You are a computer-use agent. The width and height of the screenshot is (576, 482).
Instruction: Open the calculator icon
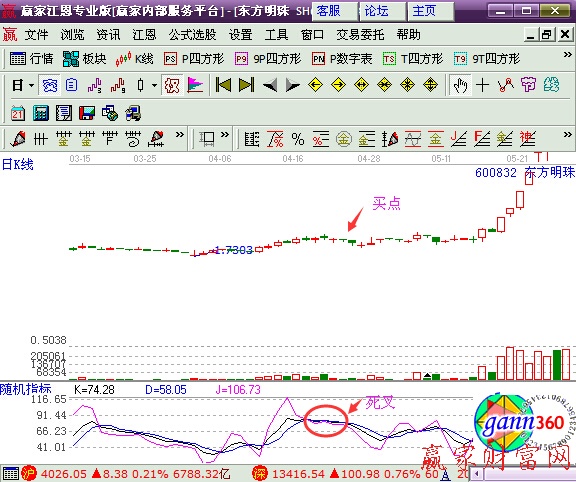(x=41, y=113)
